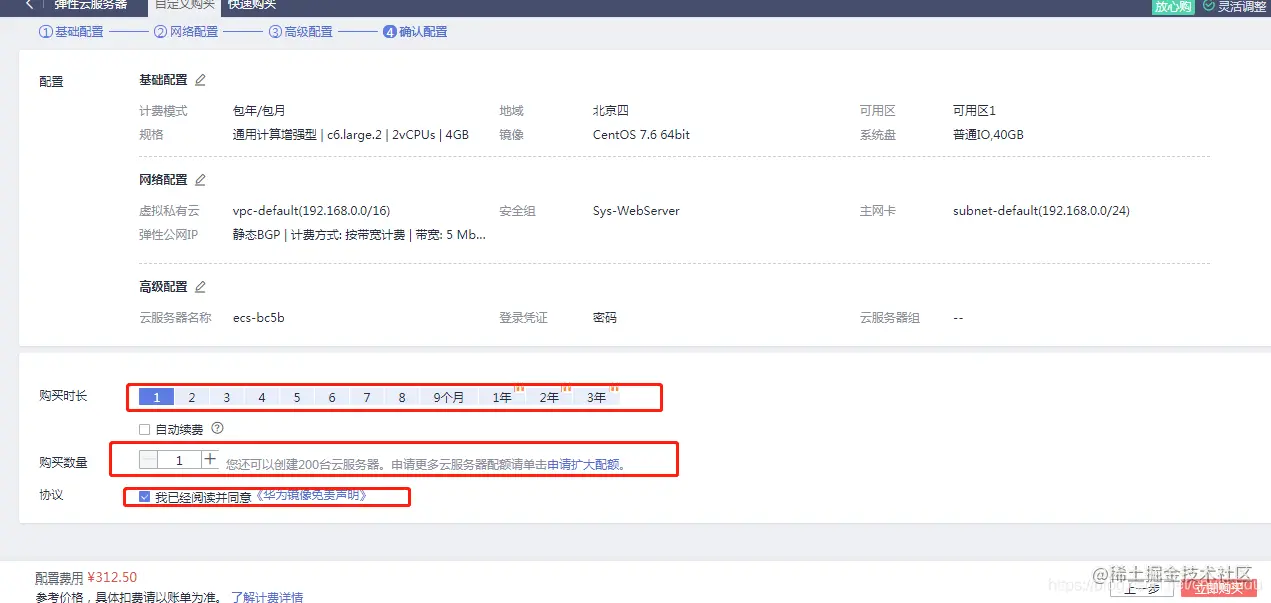Select 1 month purchase duration
Viewport: 1271px width, 603px height.
point(157,397)
